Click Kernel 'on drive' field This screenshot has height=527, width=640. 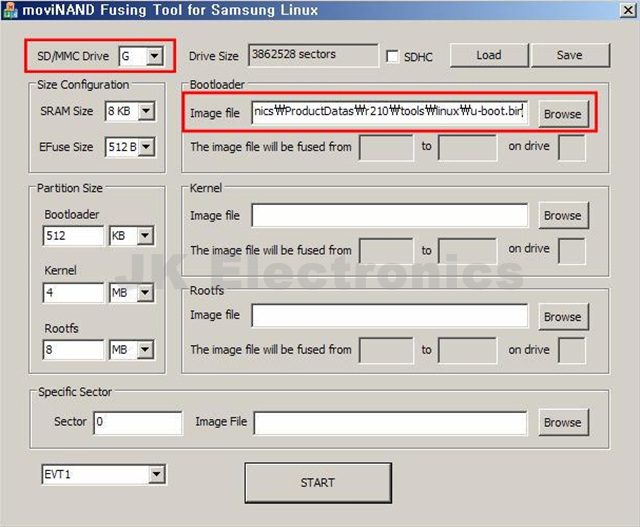[571, 251]
